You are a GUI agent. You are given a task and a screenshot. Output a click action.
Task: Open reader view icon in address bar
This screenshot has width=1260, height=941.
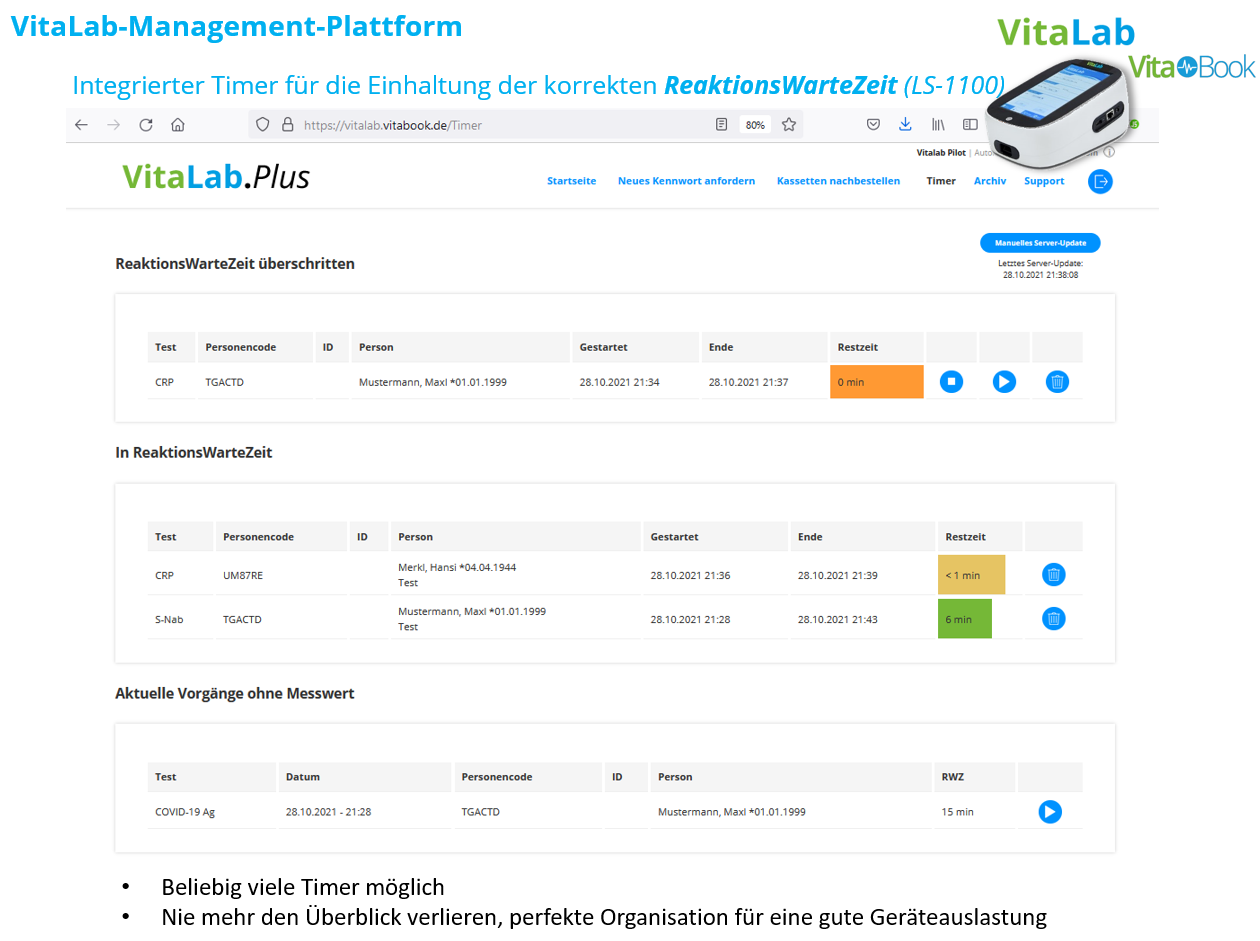click(721, 125)
